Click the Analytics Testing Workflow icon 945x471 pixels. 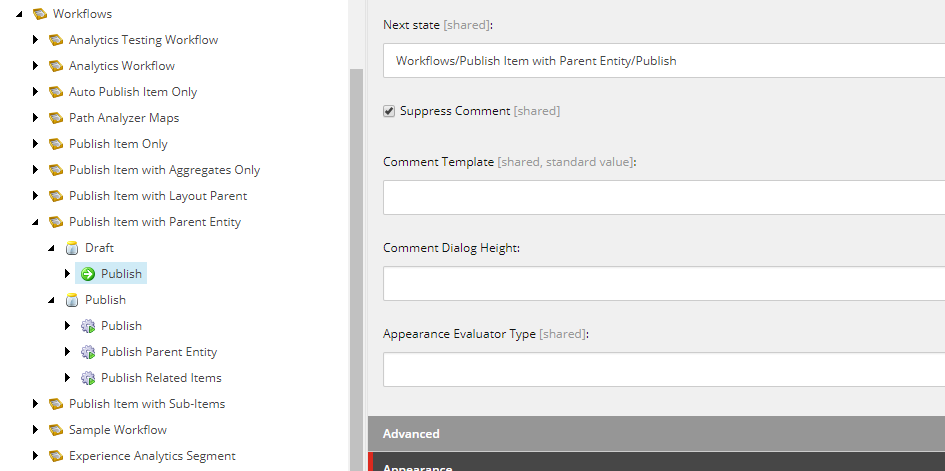click(x=56, y=40)
